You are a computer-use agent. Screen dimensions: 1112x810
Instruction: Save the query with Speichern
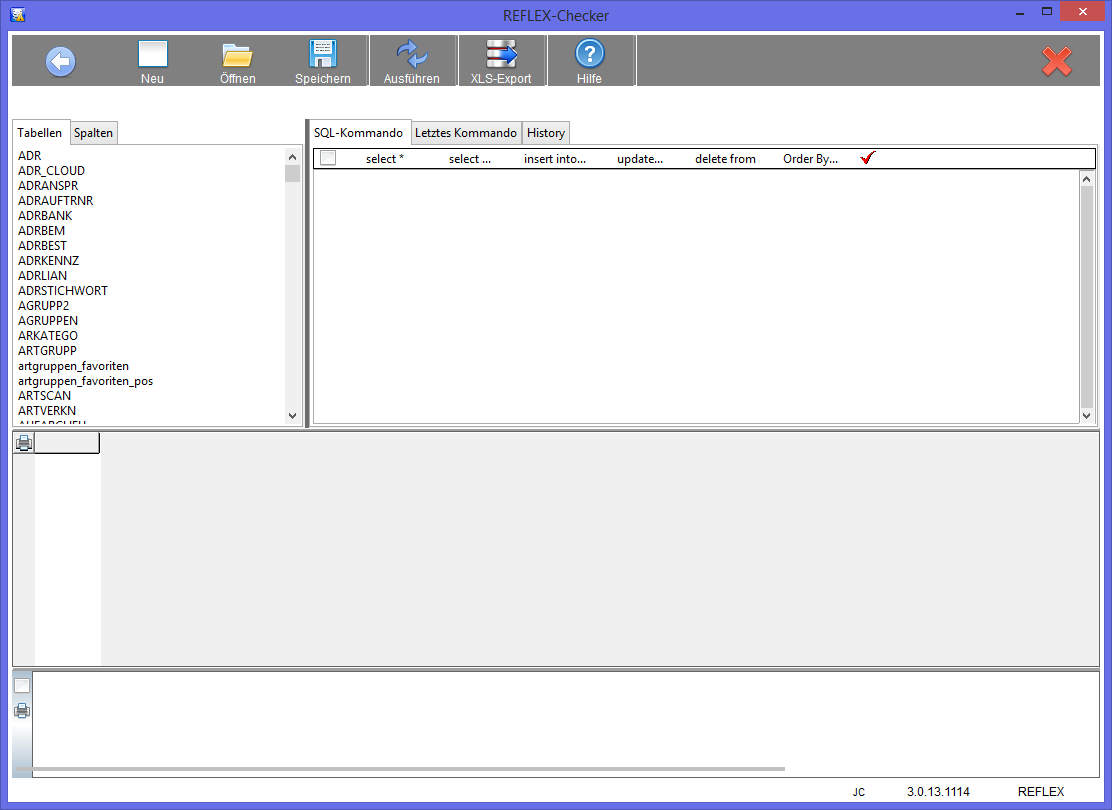[x=323, y=62]
